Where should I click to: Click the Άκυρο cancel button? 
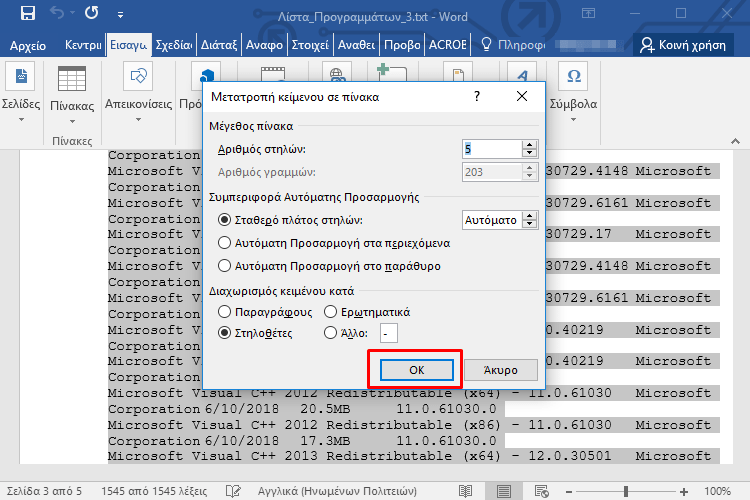coord(500,370)
